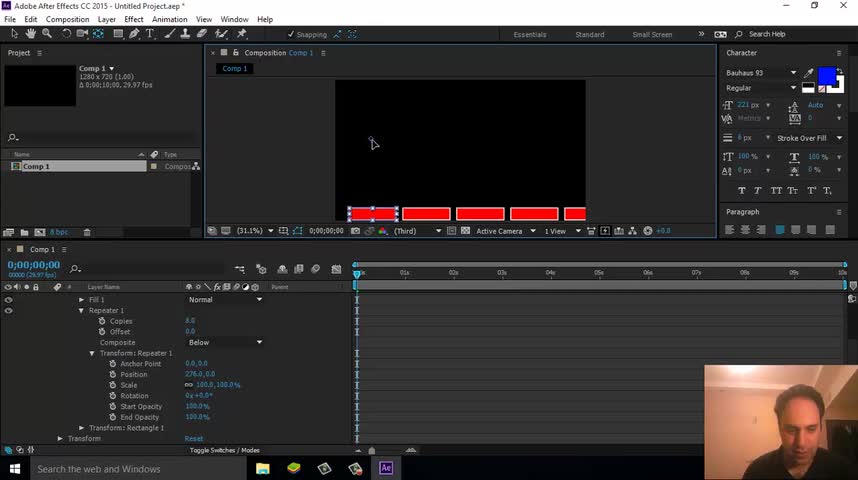Toggle stopwatch for Copies property
The image size is (858, 480).
click(x=102, y=321)
